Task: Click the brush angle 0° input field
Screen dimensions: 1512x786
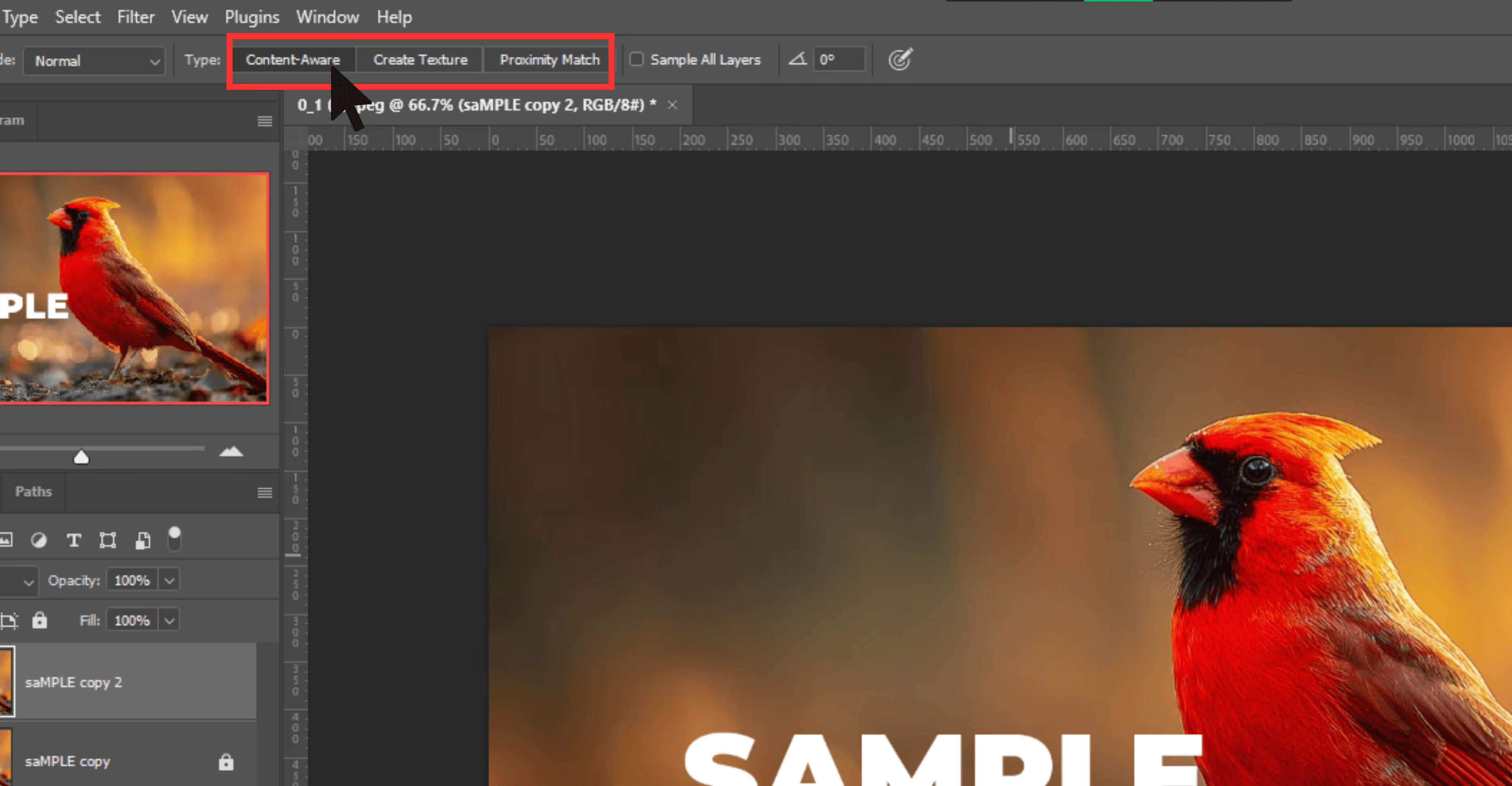Action: [x=839, y=59]
